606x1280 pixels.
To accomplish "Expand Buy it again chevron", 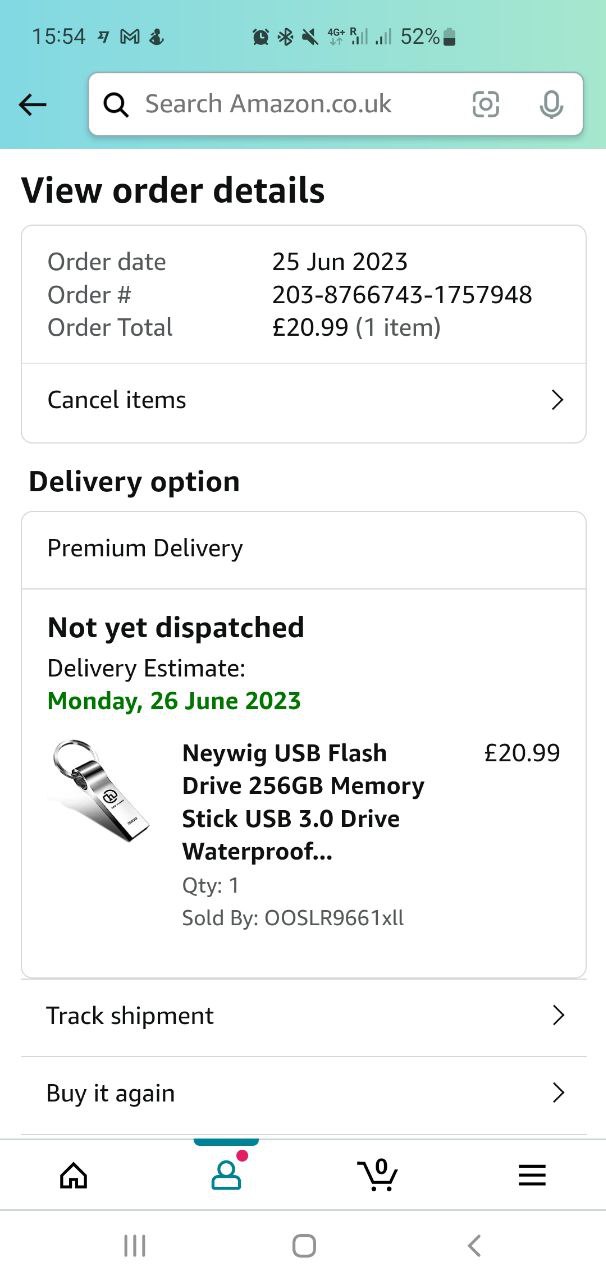I will point(558,1093).
